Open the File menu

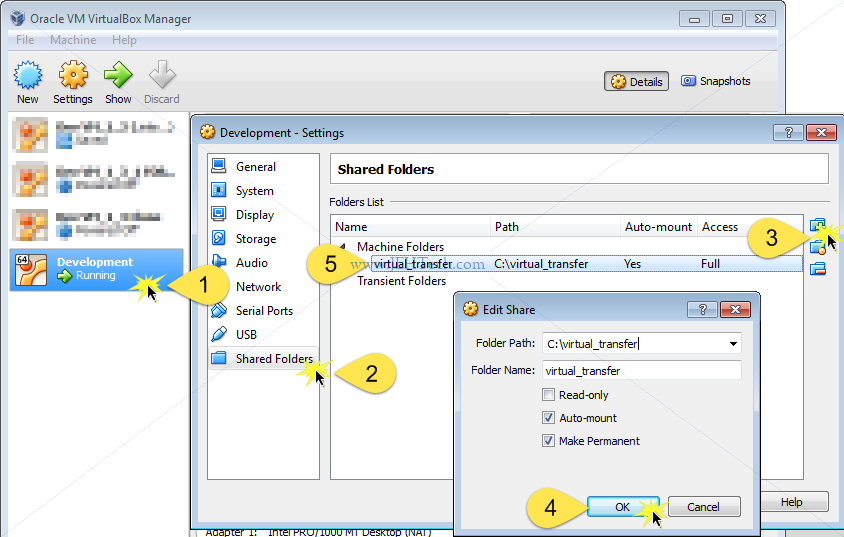pos(25,40)
